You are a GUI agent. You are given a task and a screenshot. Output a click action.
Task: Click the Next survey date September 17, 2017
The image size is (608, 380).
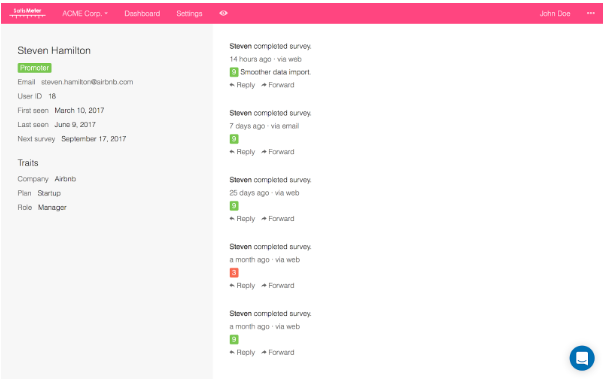click(x=93, y=139)
